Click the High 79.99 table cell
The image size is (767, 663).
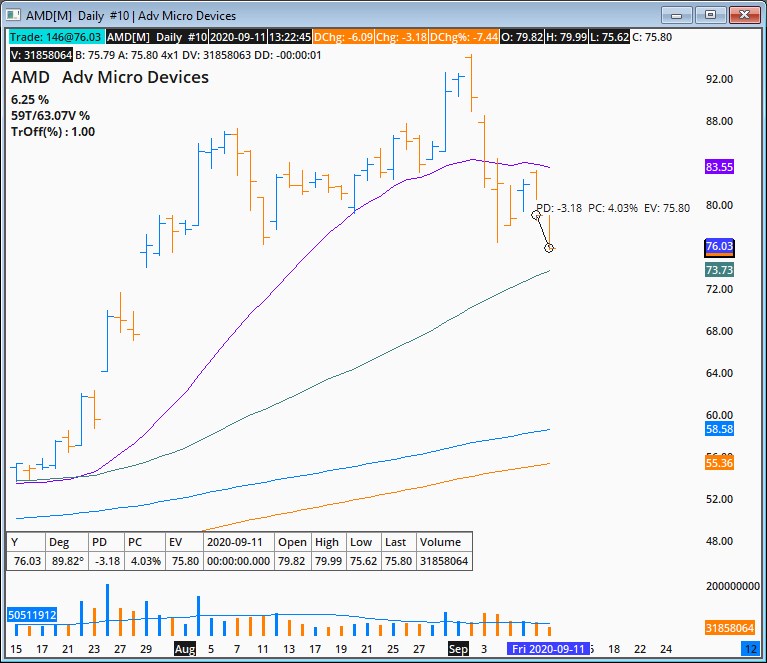(x=329, y=561)
